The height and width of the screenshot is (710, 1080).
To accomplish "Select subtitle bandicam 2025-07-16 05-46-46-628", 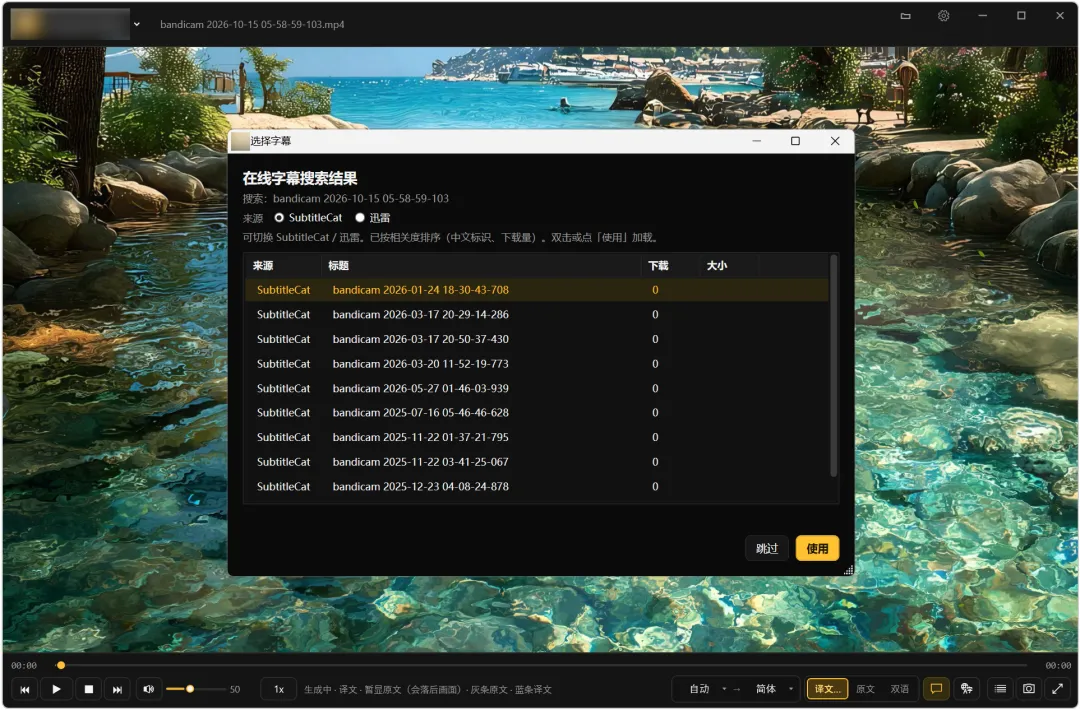I will pyautogui.click(x=537, y=413).
